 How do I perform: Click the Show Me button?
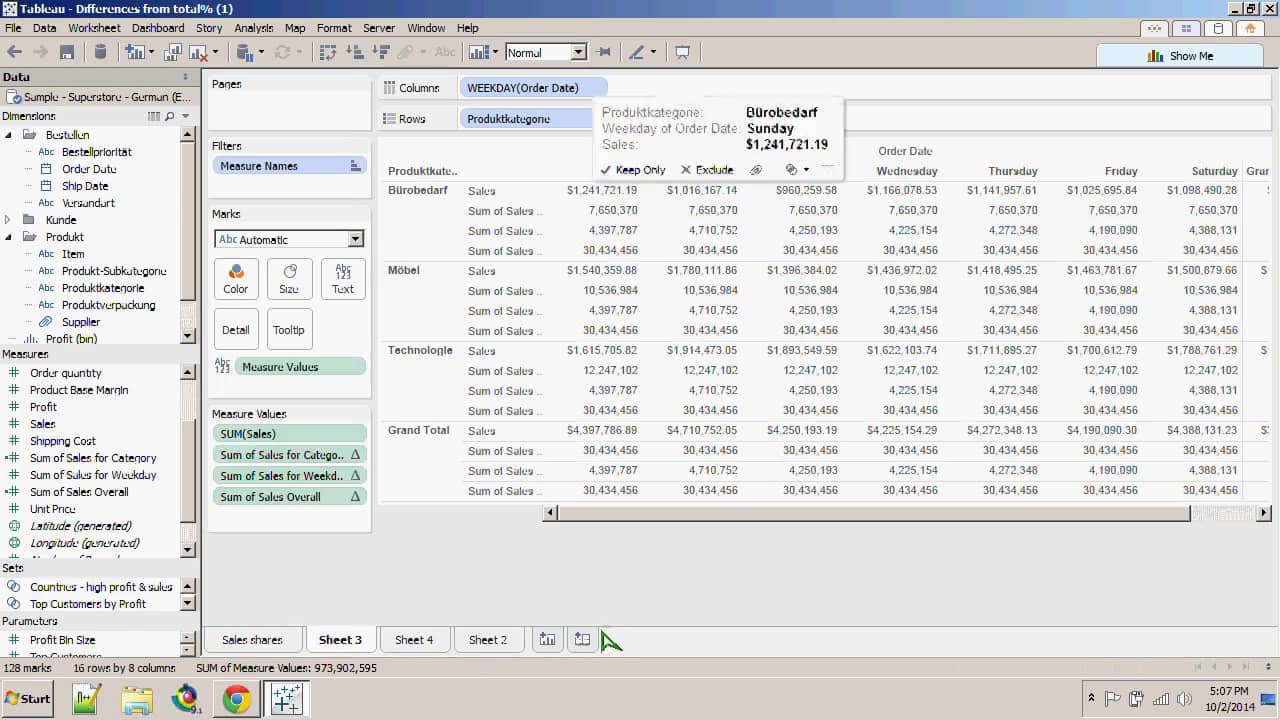click(x=1181, y=56)
